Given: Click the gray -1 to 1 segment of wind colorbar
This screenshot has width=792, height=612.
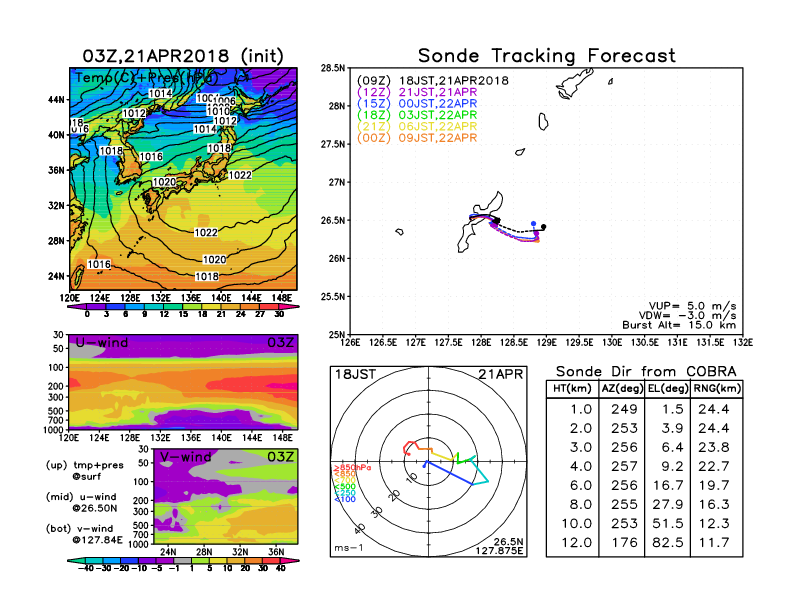Looking at the screenshot, I should click(x=182, y=560).
